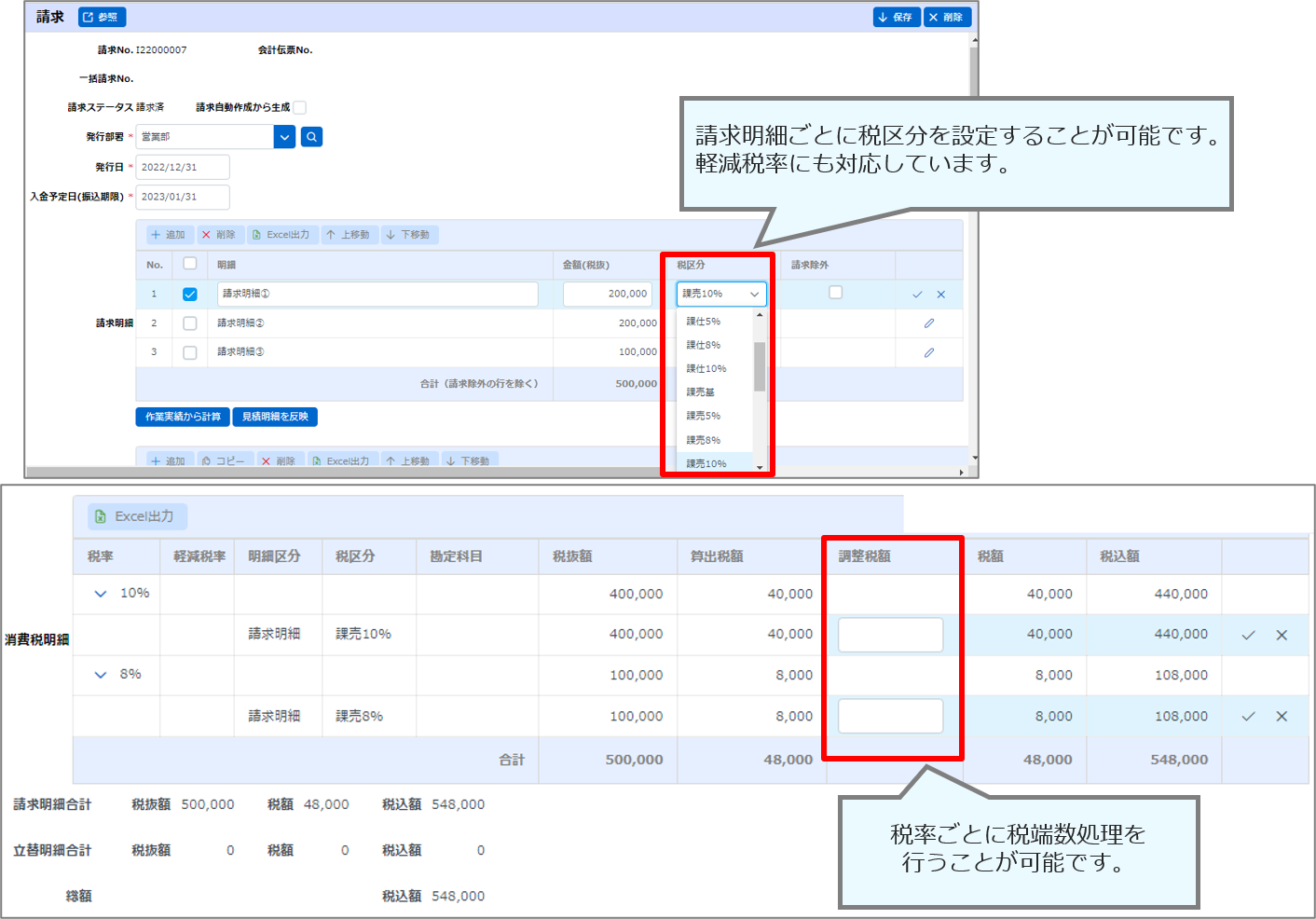Confirm 課売10% row with checkmark icon
1316x919 pixels.
click(x=1248, y=636)
